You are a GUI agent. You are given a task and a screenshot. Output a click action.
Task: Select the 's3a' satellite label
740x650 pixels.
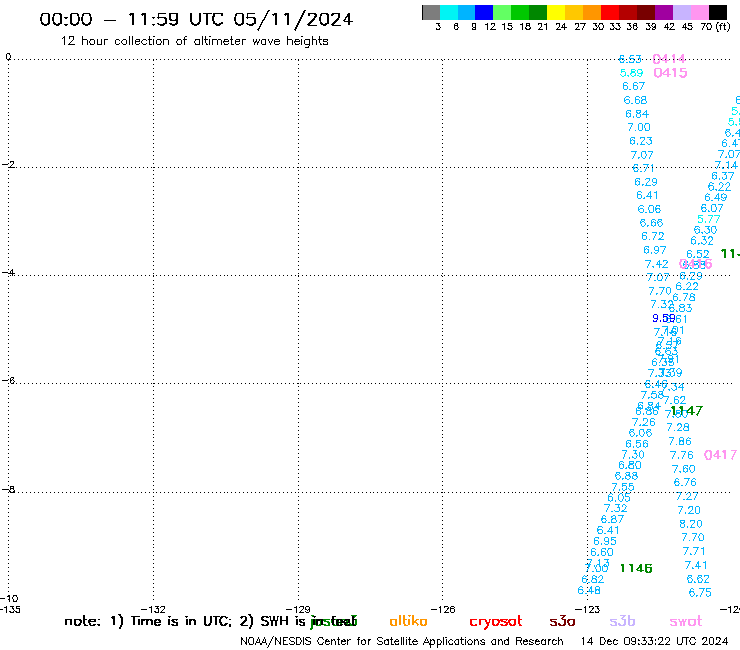click(562, 622)
